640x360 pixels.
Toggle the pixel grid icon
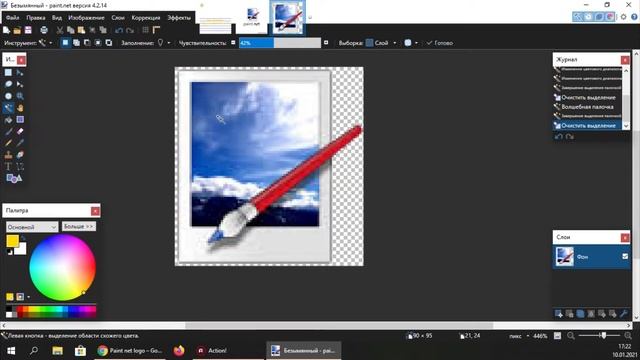point(145,30)
